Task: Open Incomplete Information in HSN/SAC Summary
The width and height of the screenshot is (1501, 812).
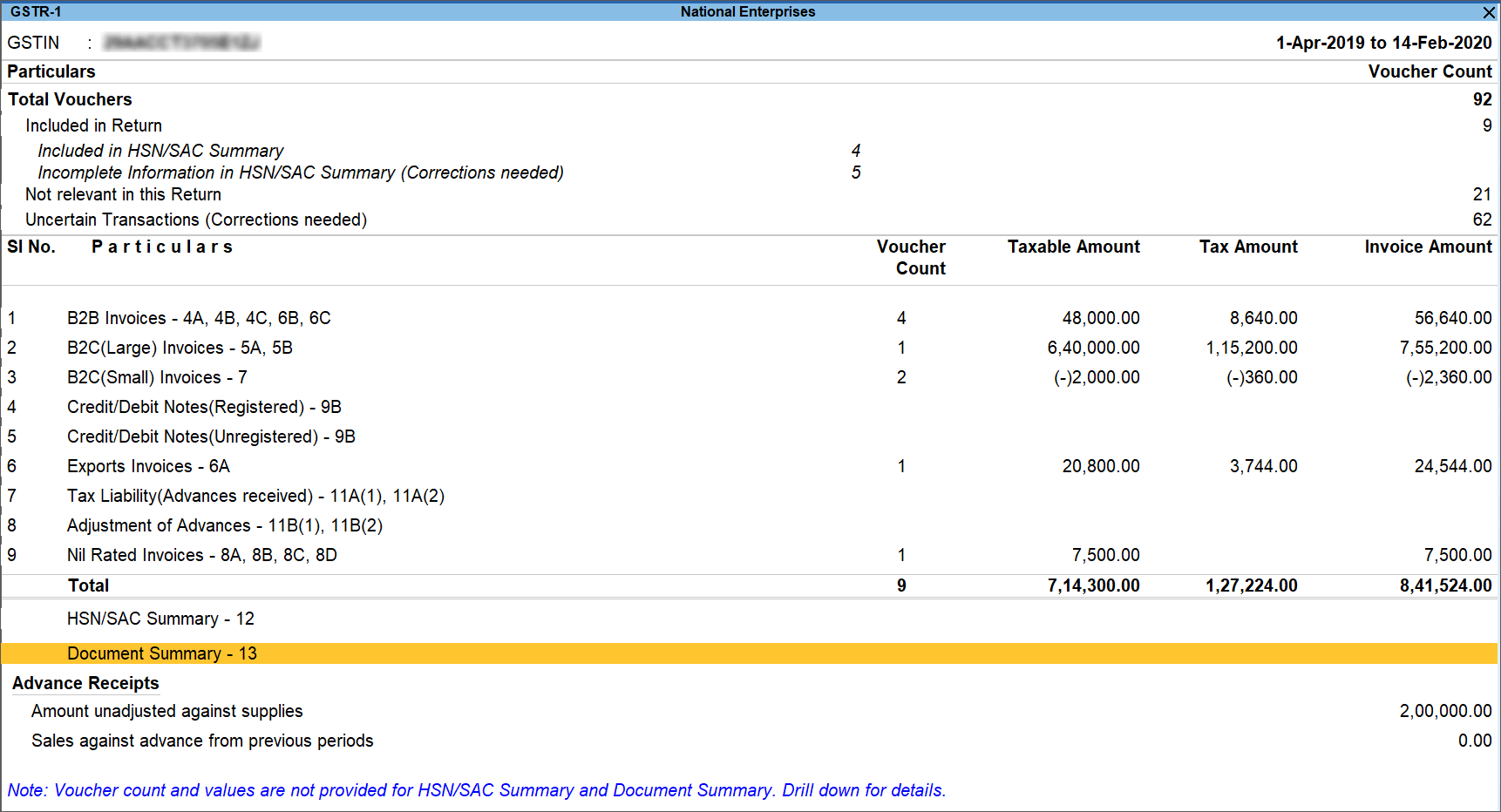Action: coord(301,173)
